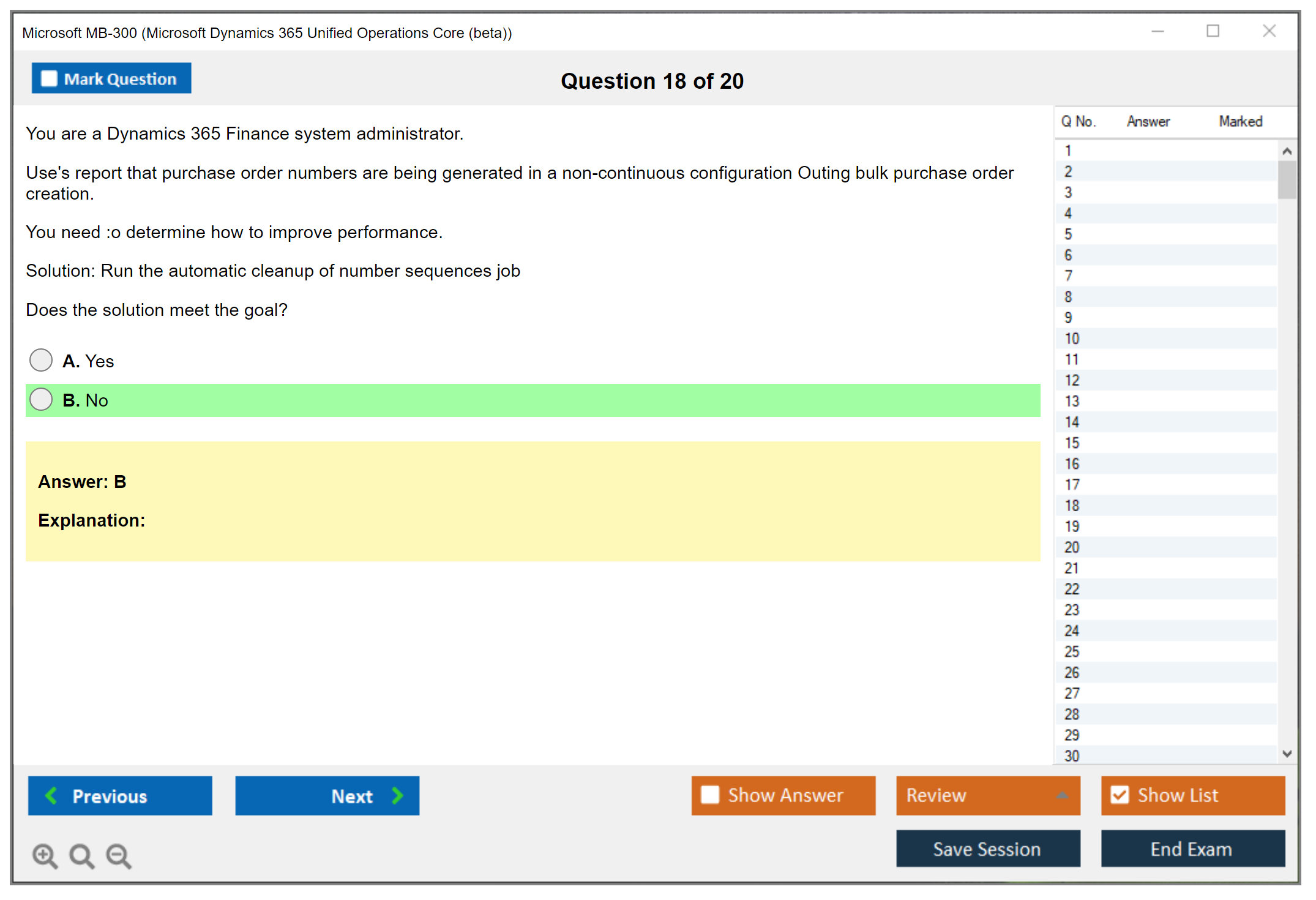
Task: Click the zoom in magnifier icon
Action: click(45, 856)
